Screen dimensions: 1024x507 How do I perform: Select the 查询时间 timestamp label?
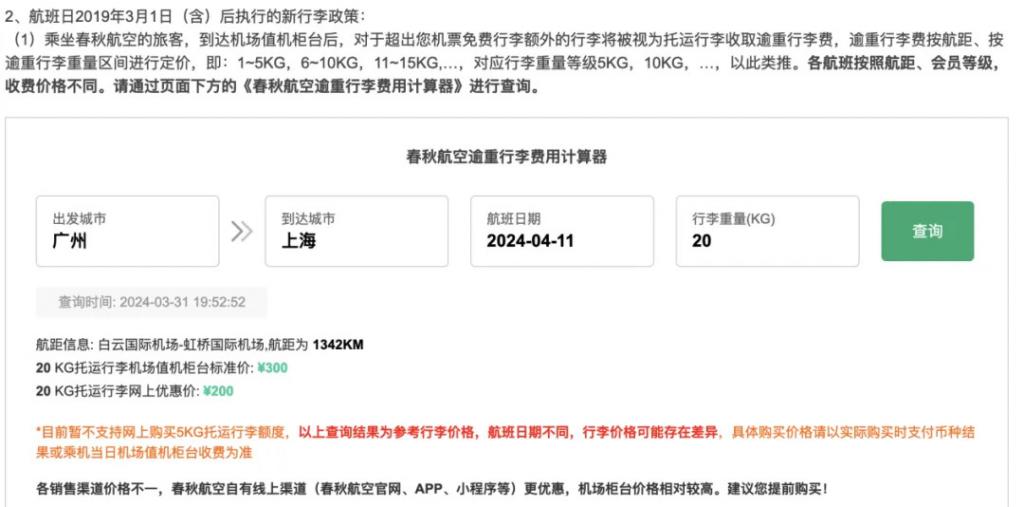pyautogui.click(x=152, y=303)
